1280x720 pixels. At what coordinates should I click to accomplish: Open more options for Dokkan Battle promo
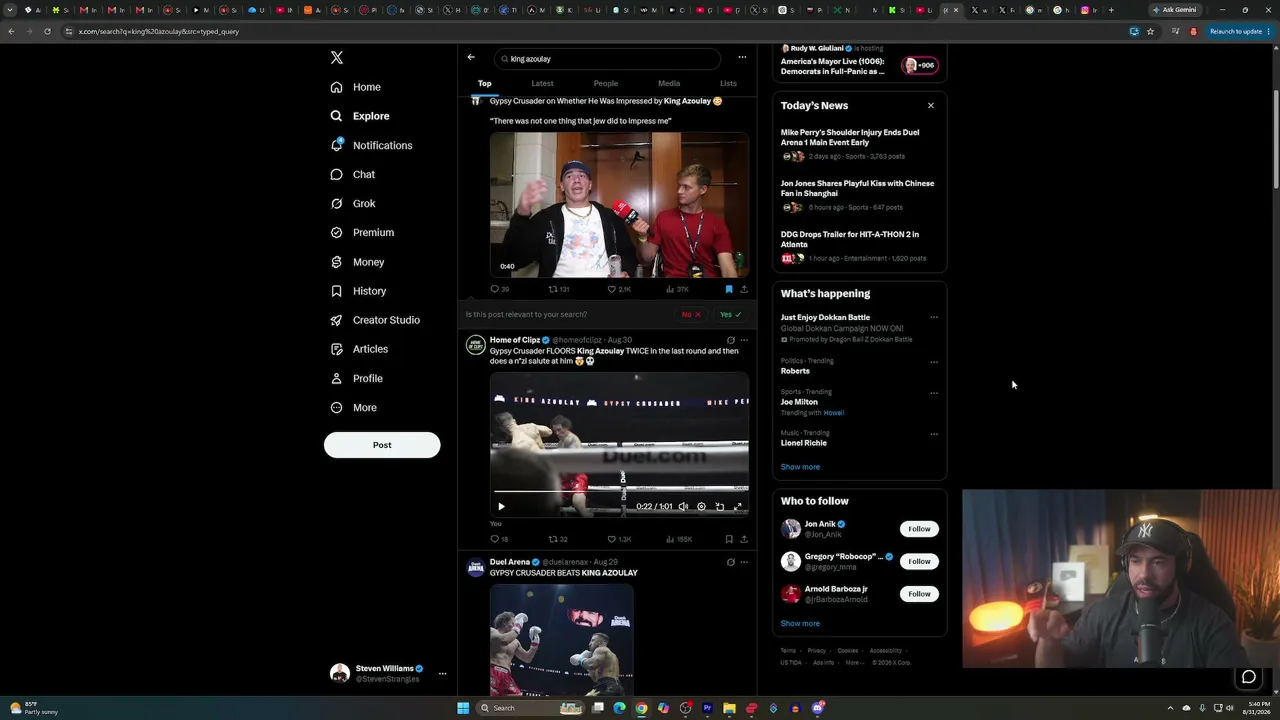tap(934, 318)
